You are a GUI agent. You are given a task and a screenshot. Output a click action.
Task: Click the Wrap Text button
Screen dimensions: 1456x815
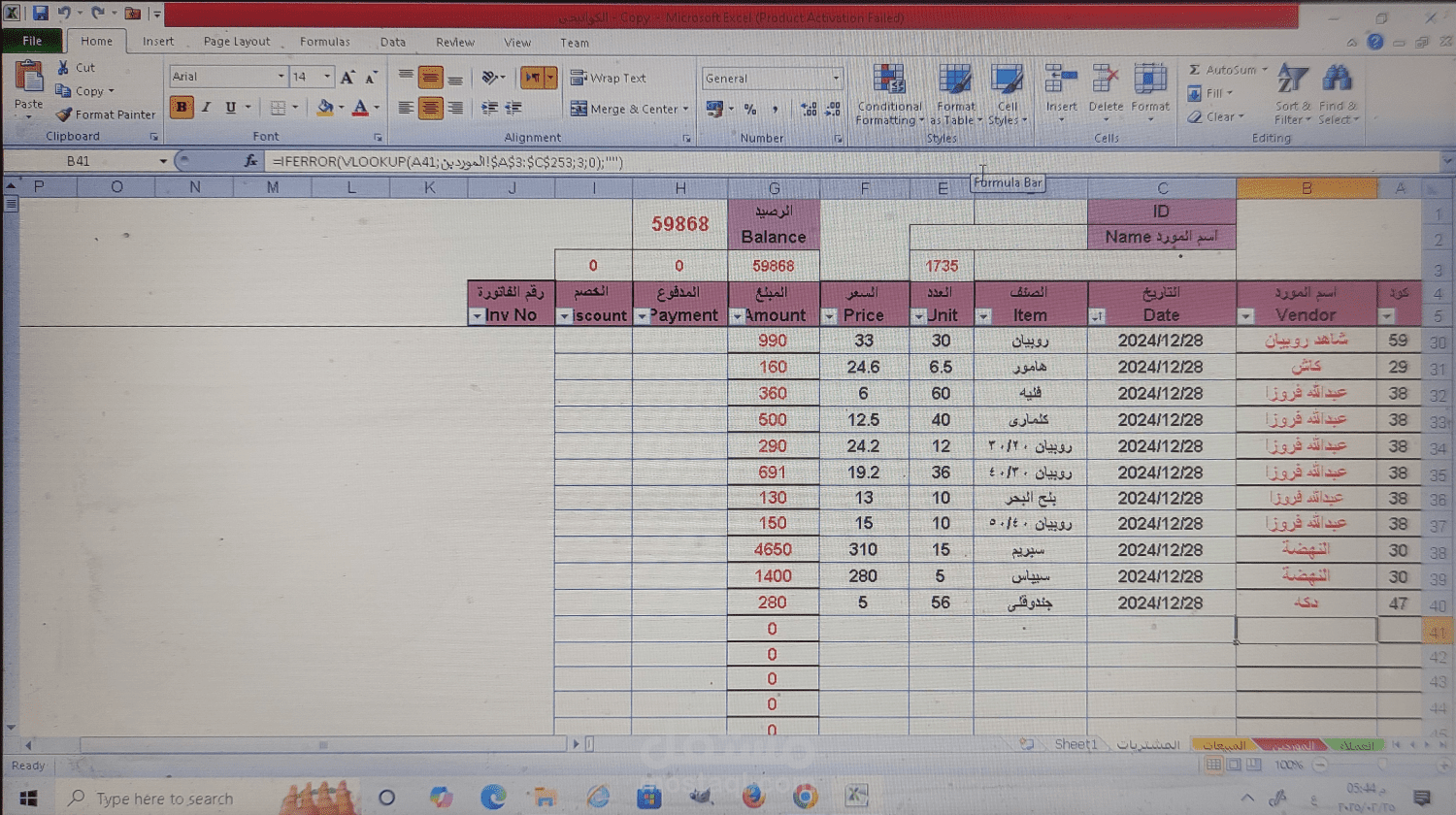point(609,78)
